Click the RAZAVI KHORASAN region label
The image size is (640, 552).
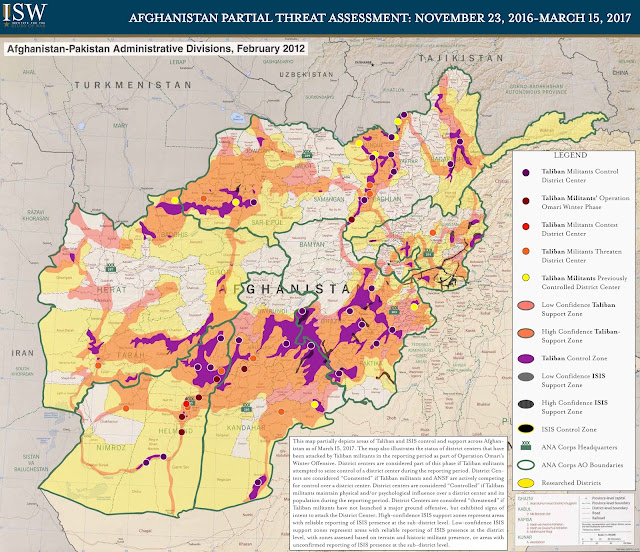(x=38, y=215)
